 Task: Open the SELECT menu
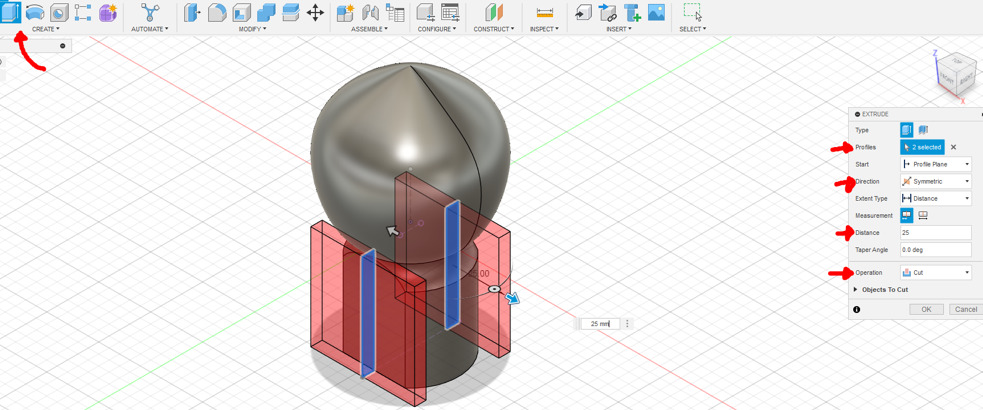click(x=693, y=29)
